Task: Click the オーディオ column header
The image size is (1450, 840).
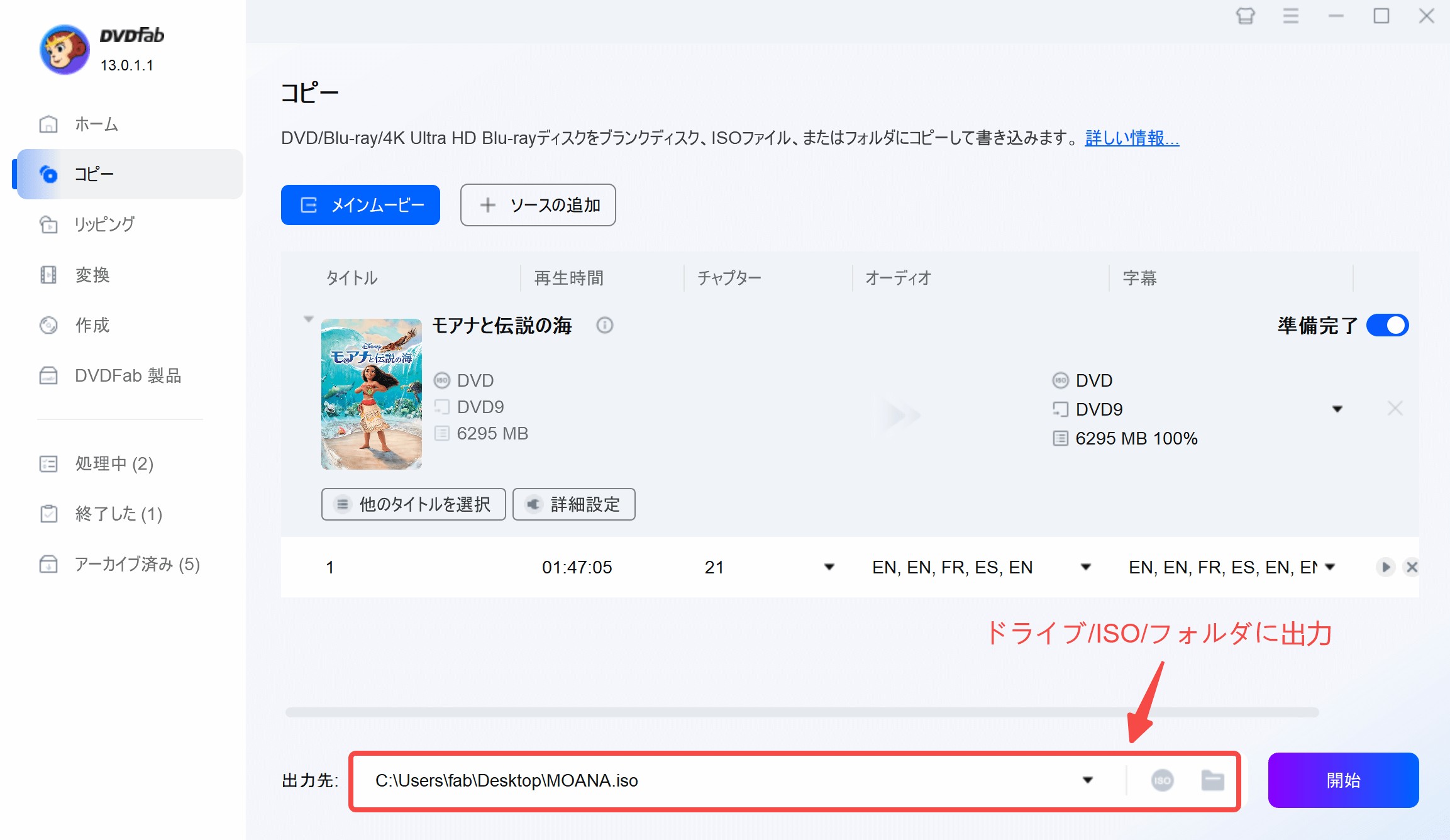Action: tap(898, 278)
